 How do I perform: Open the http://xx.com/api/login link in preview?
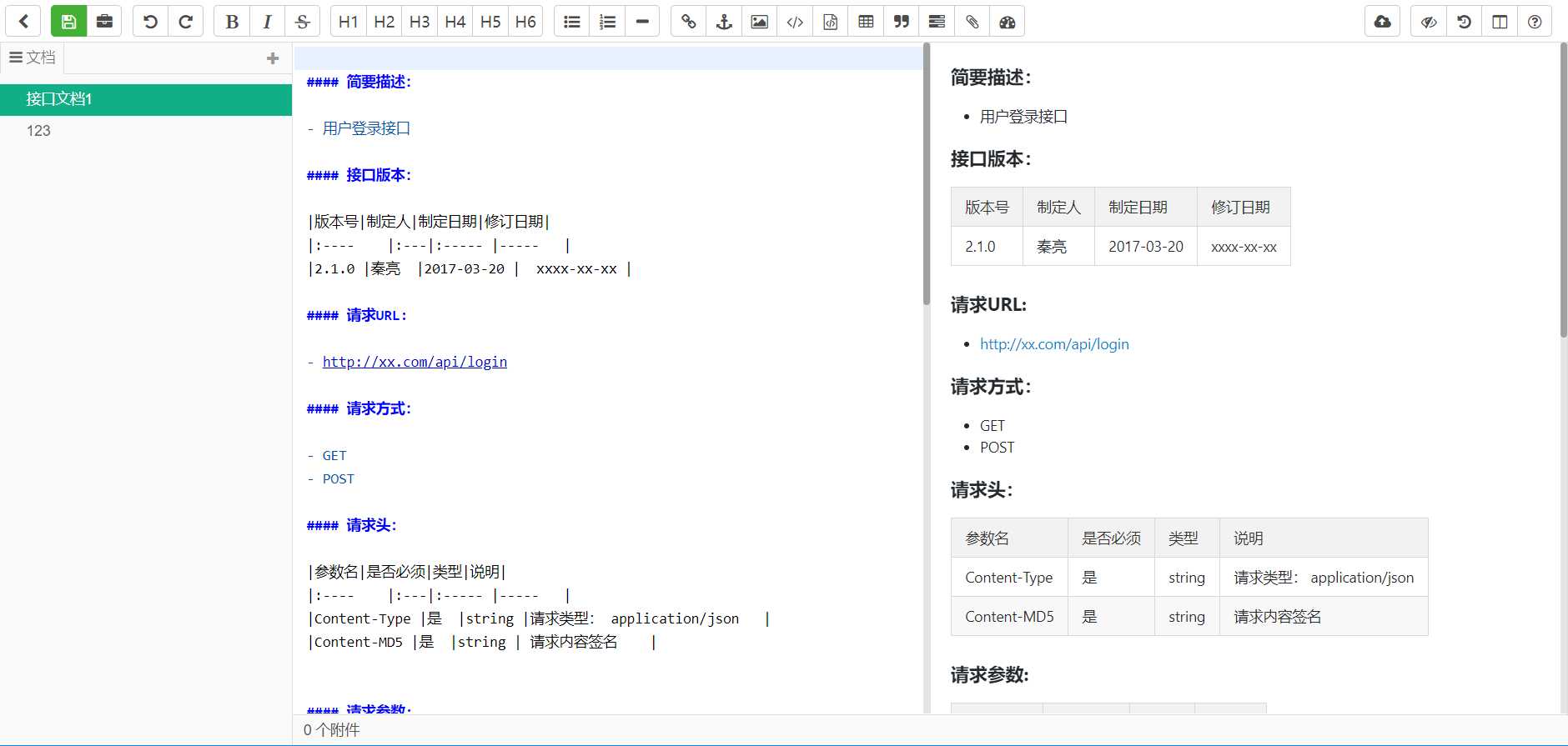1054,344
